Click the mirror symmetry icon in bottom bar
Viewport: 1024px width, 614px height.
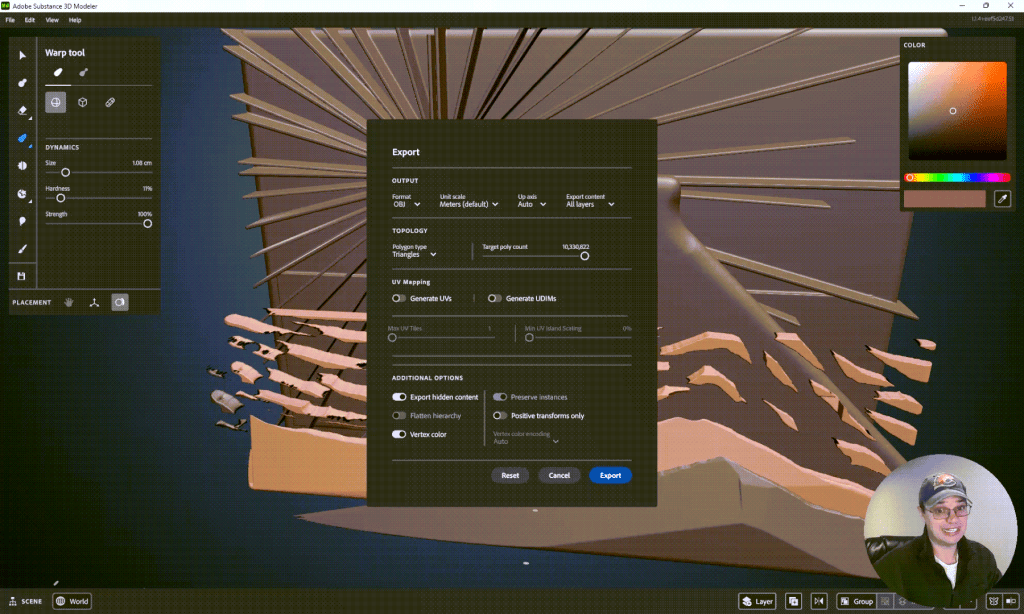820,601
